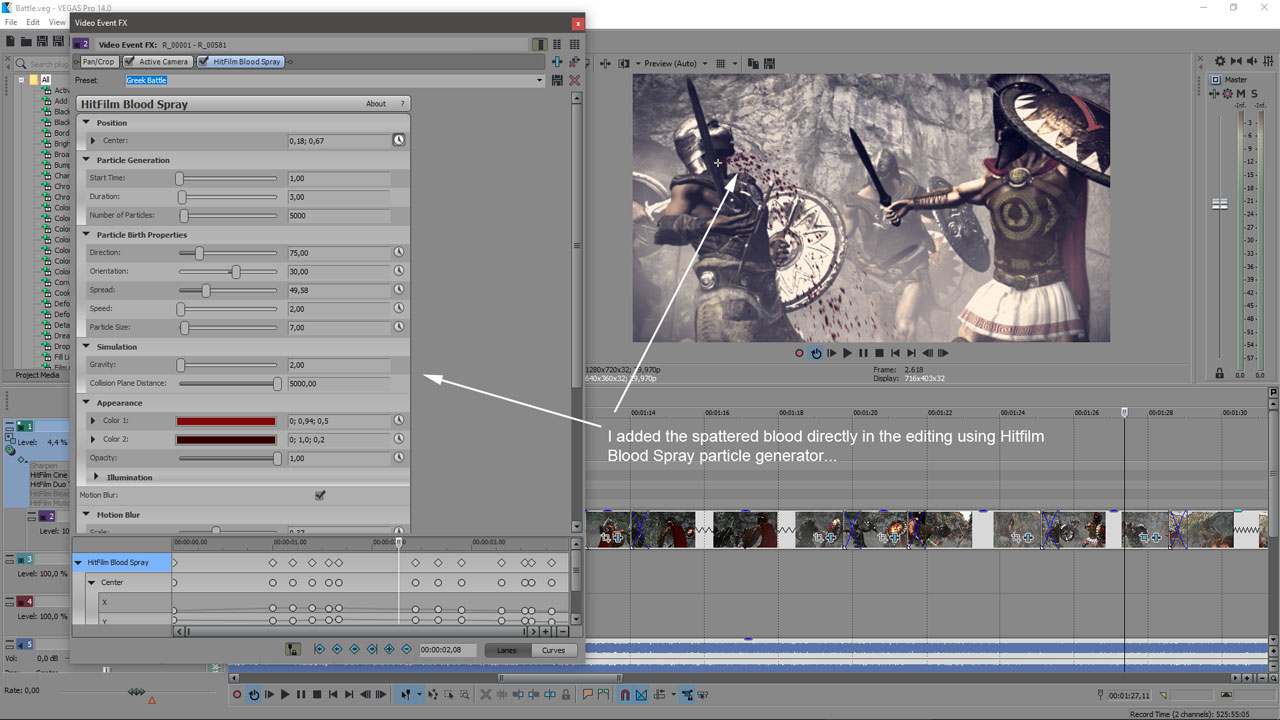Screen dimensions: 1280x720
Task: Save the Greek Battle preset
Action: point(557,80)
